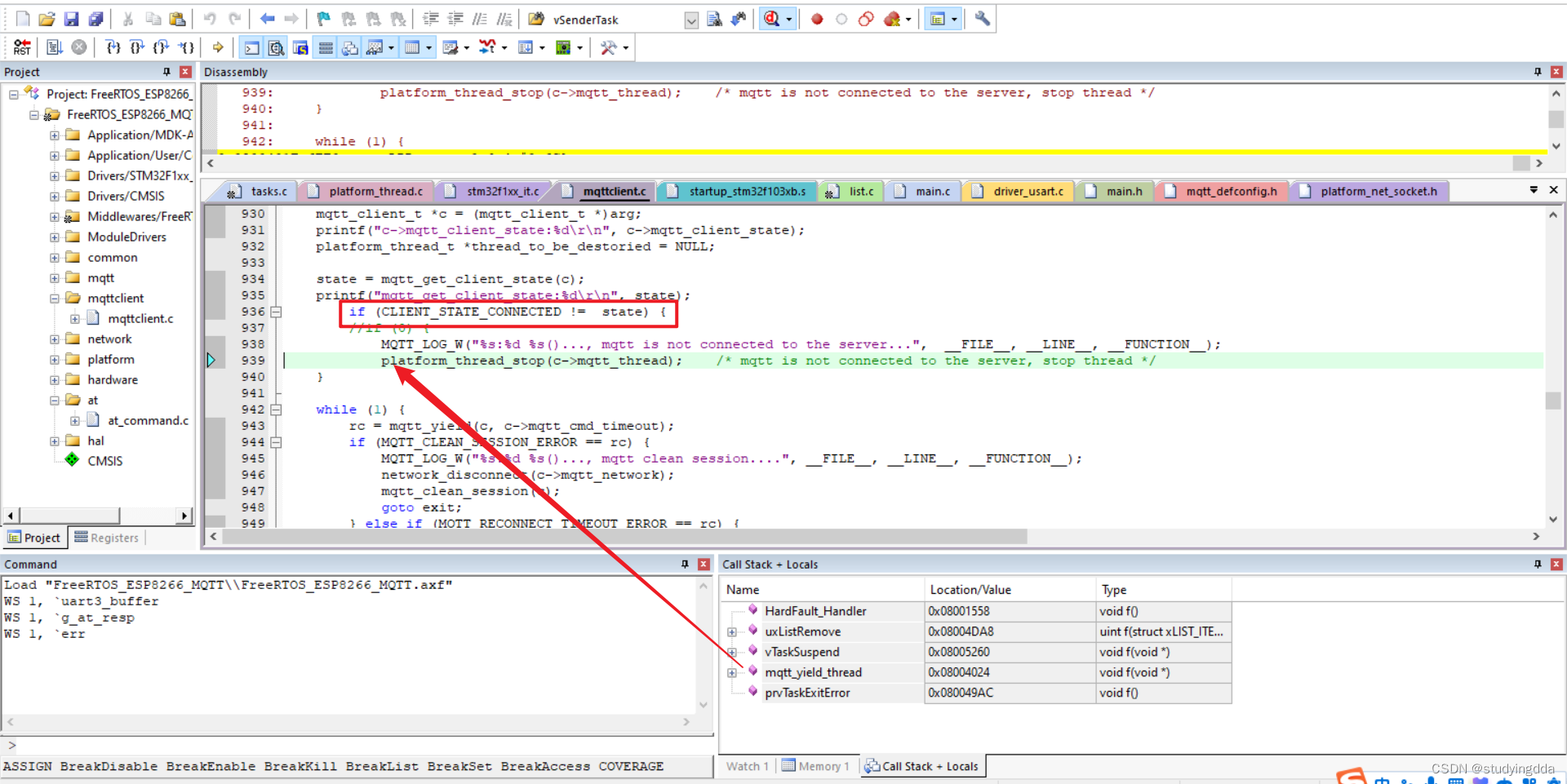Open target configuration with the wrench icon
Viewport: 1567px width, 784px height.
(983, 19)
